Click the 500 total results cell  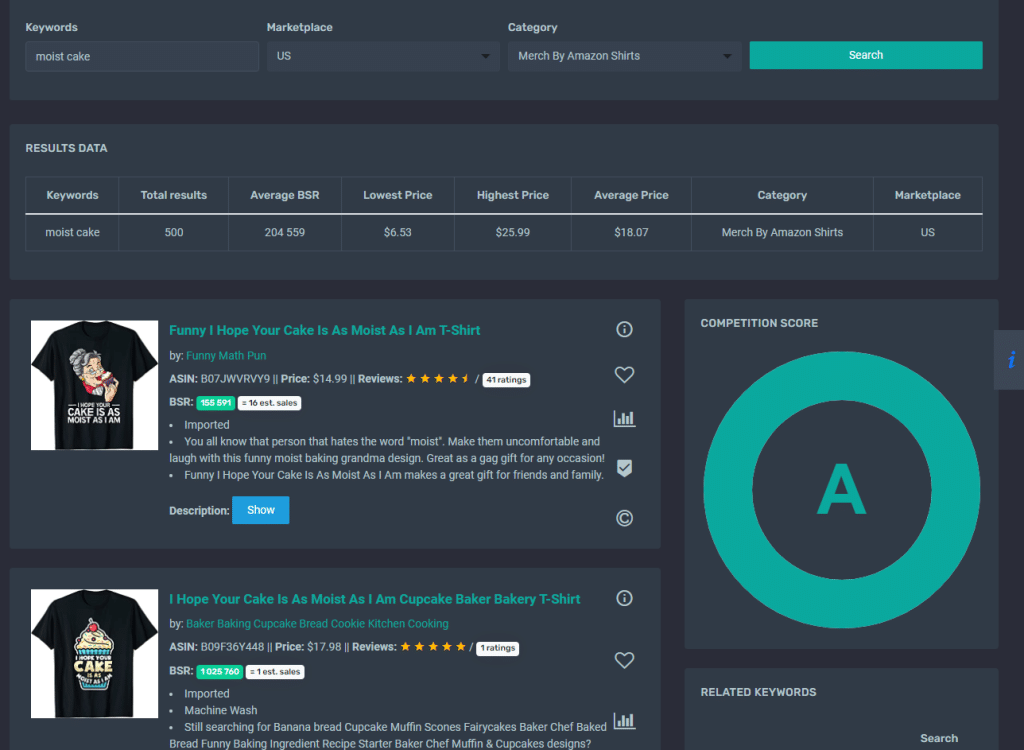(x=174, y=233)
